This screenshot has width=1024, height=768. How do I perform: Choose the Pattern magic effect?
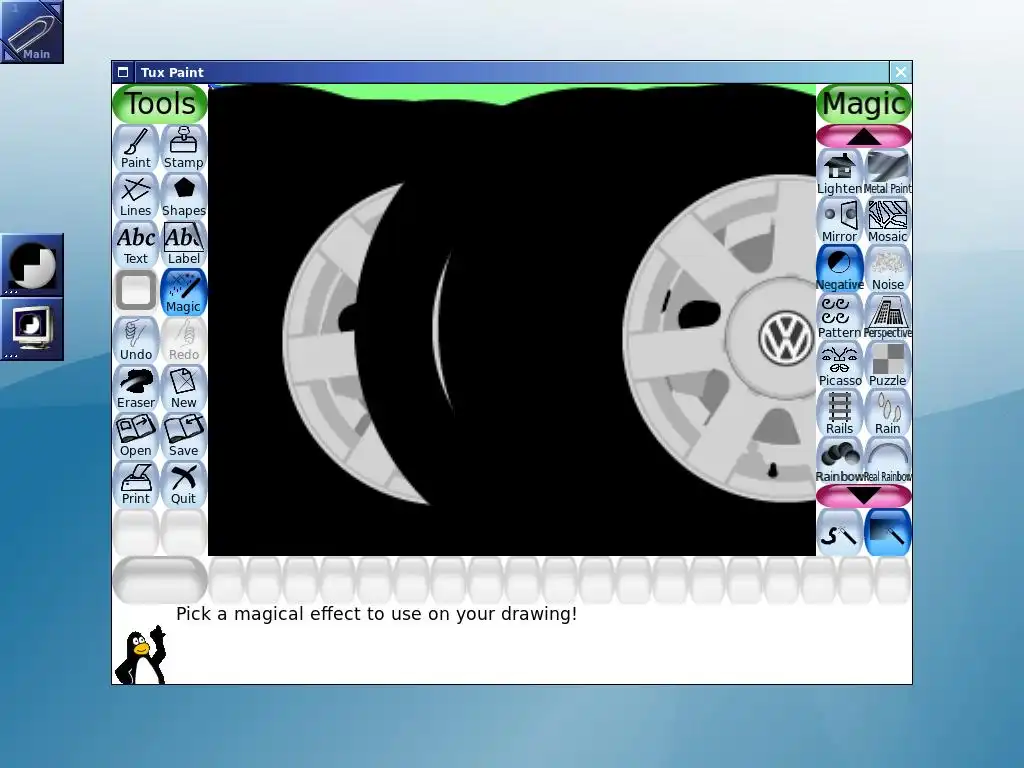[x=839, y=317]
